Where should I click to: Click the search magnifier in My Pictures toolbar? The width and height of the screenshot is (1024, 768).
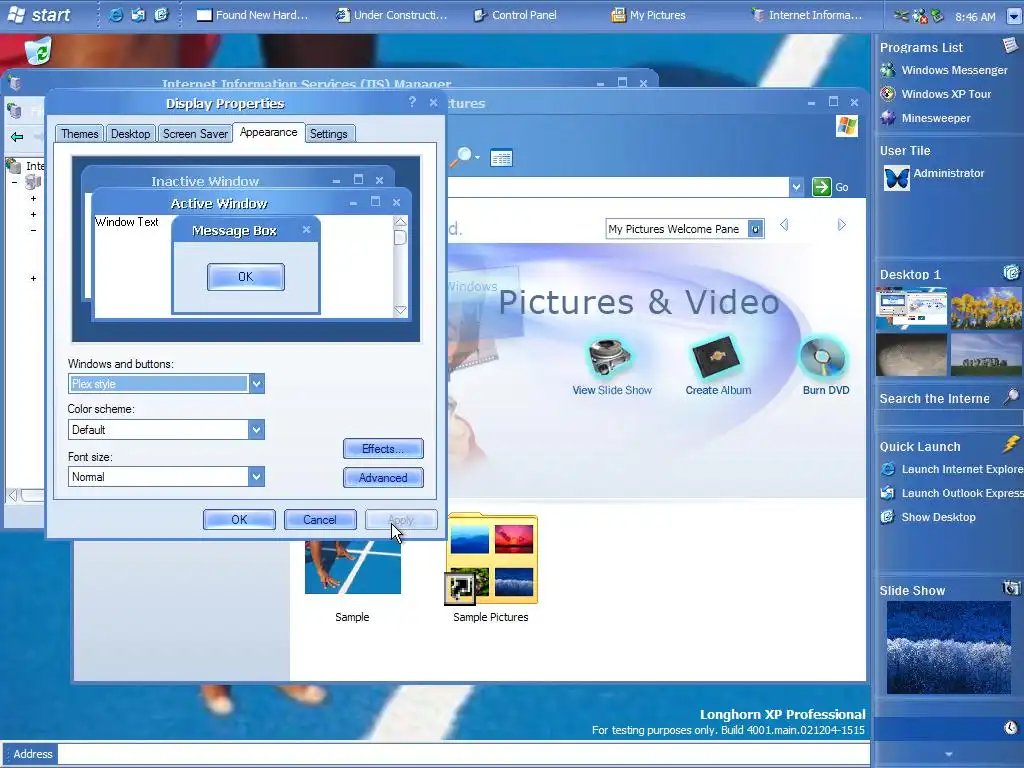coord(462,157)
